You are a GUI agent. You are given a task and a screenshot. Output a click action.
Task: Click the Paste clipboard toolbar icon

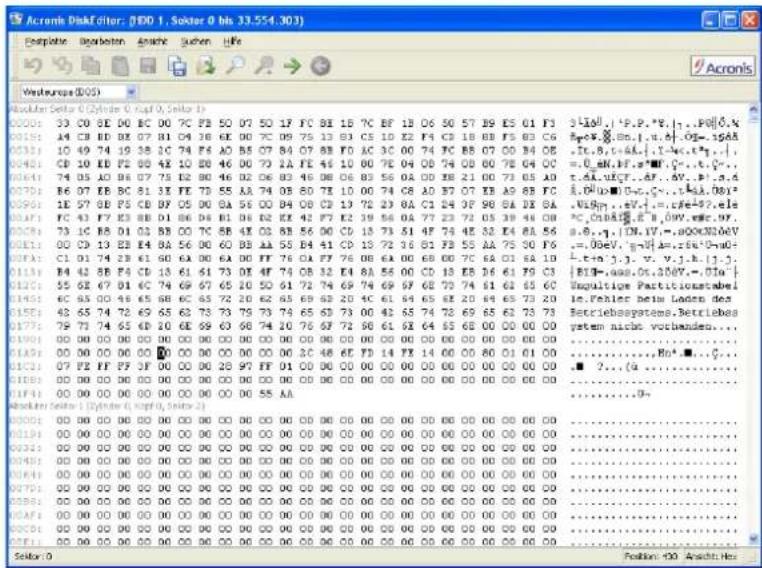(x=120, y=66)
